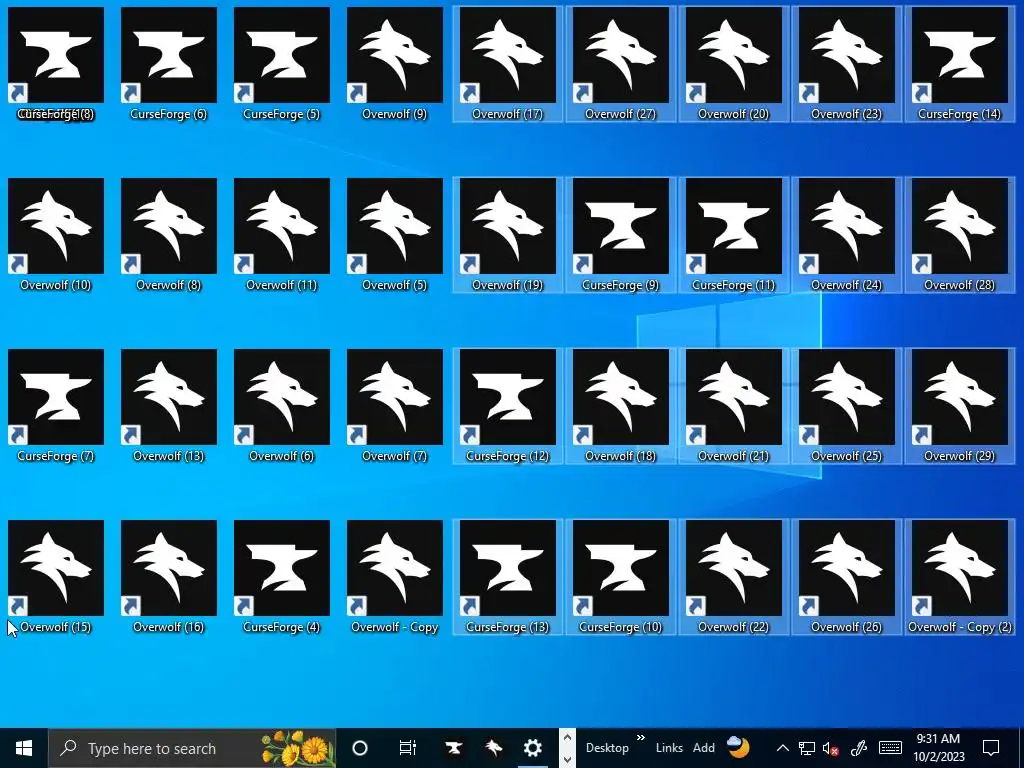Select the Overwolf (20) shortcut
Screen dimensions: 1024x768
tap(733, 64)
